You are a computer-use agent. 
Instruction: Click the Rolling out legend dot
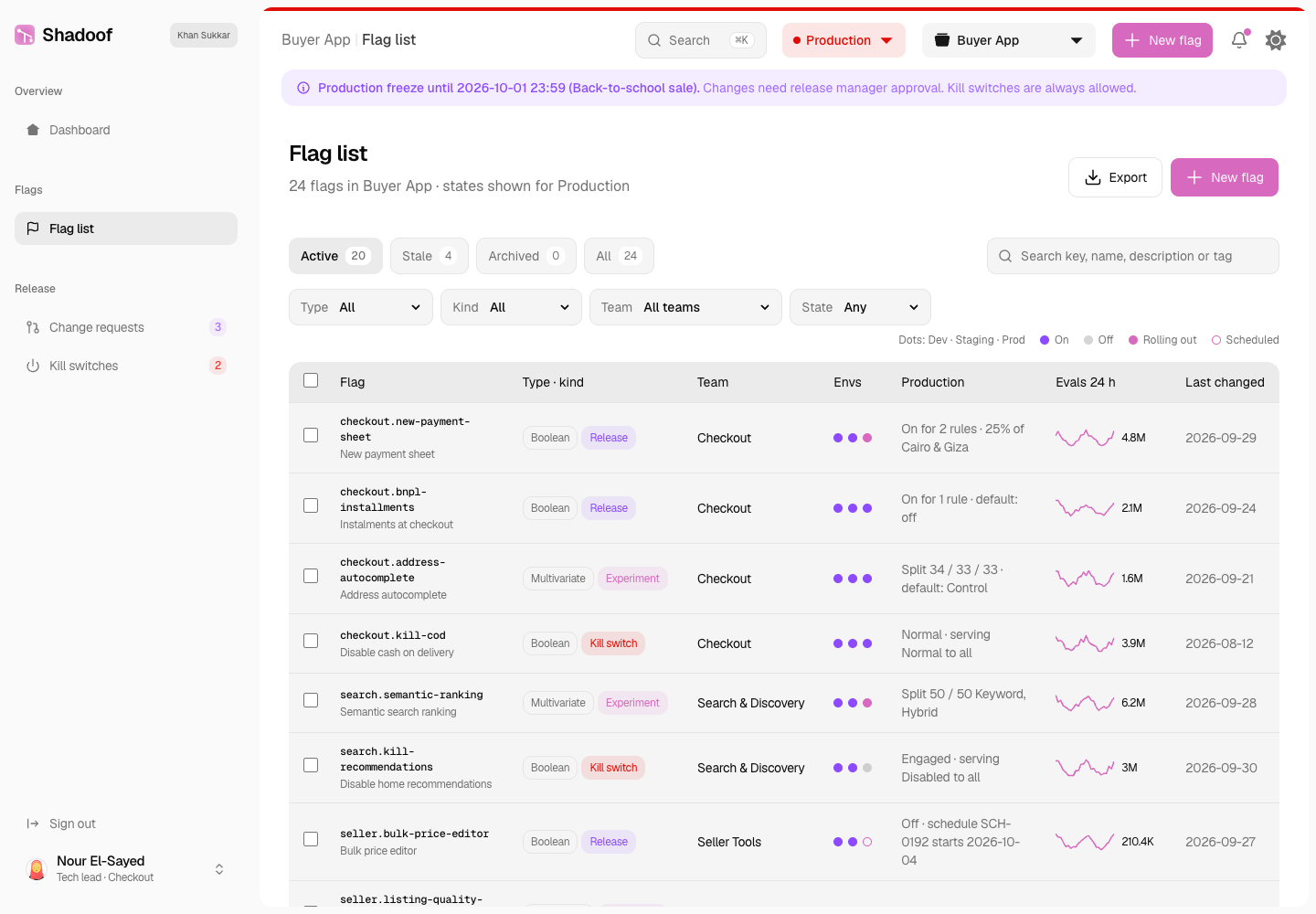(x=1133, y=340)
